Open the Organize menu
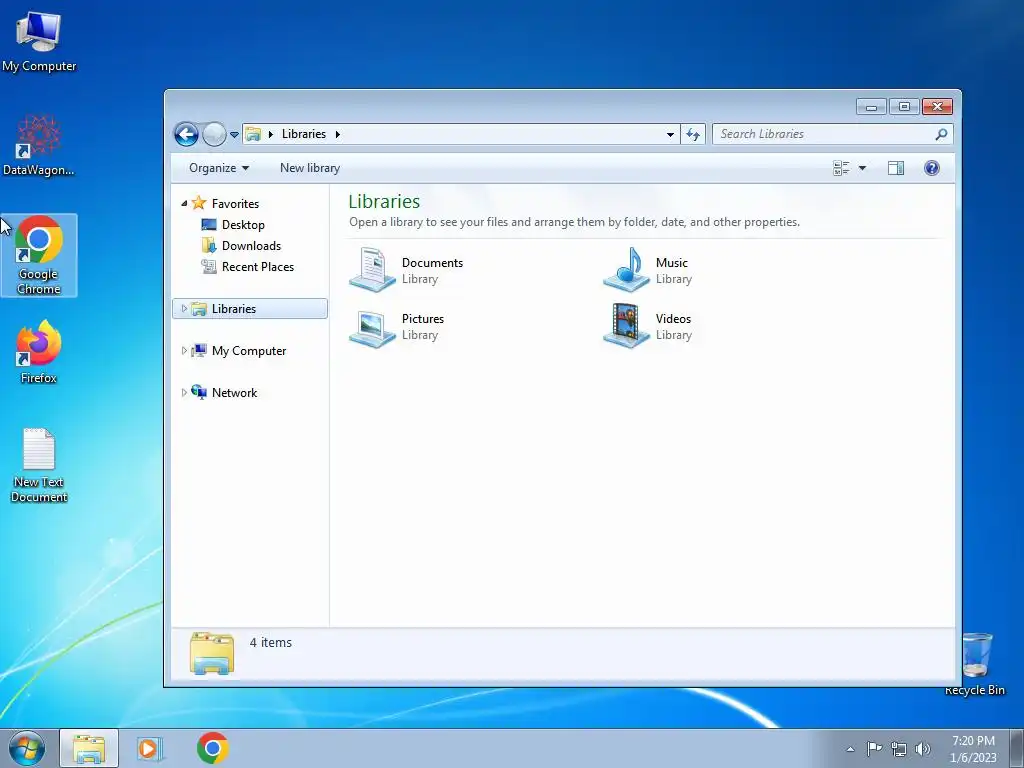Viewport: 1024px width, 768px height. tap(219, 168)
